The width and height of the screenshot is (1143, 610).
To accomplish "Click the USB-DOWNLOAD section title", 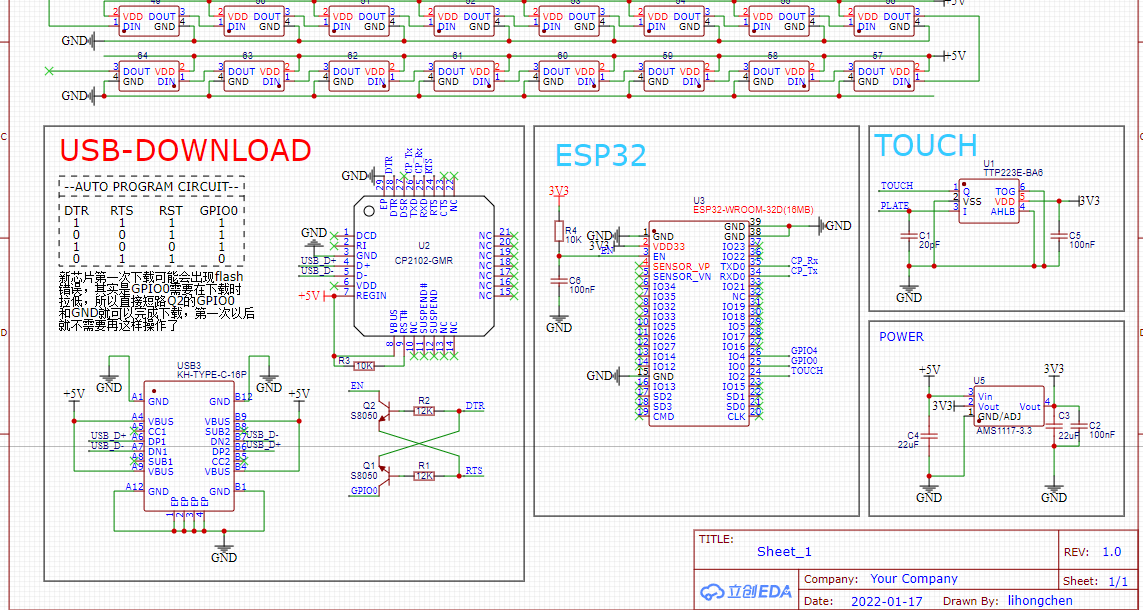I will (x=186, y=149).
